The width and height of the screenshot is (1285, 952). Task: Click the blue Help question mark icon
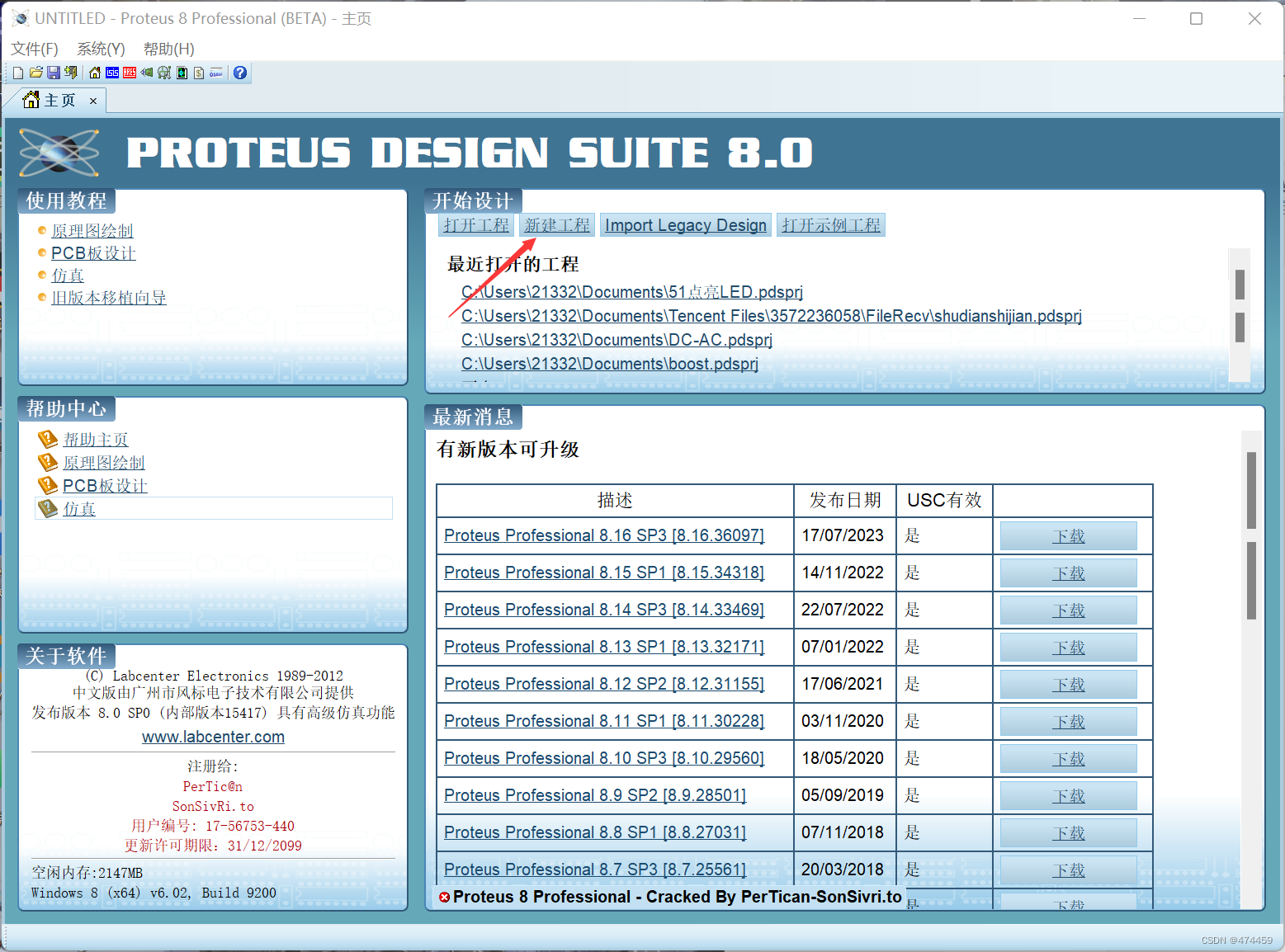pyautogui.click(x=240, y=73)
